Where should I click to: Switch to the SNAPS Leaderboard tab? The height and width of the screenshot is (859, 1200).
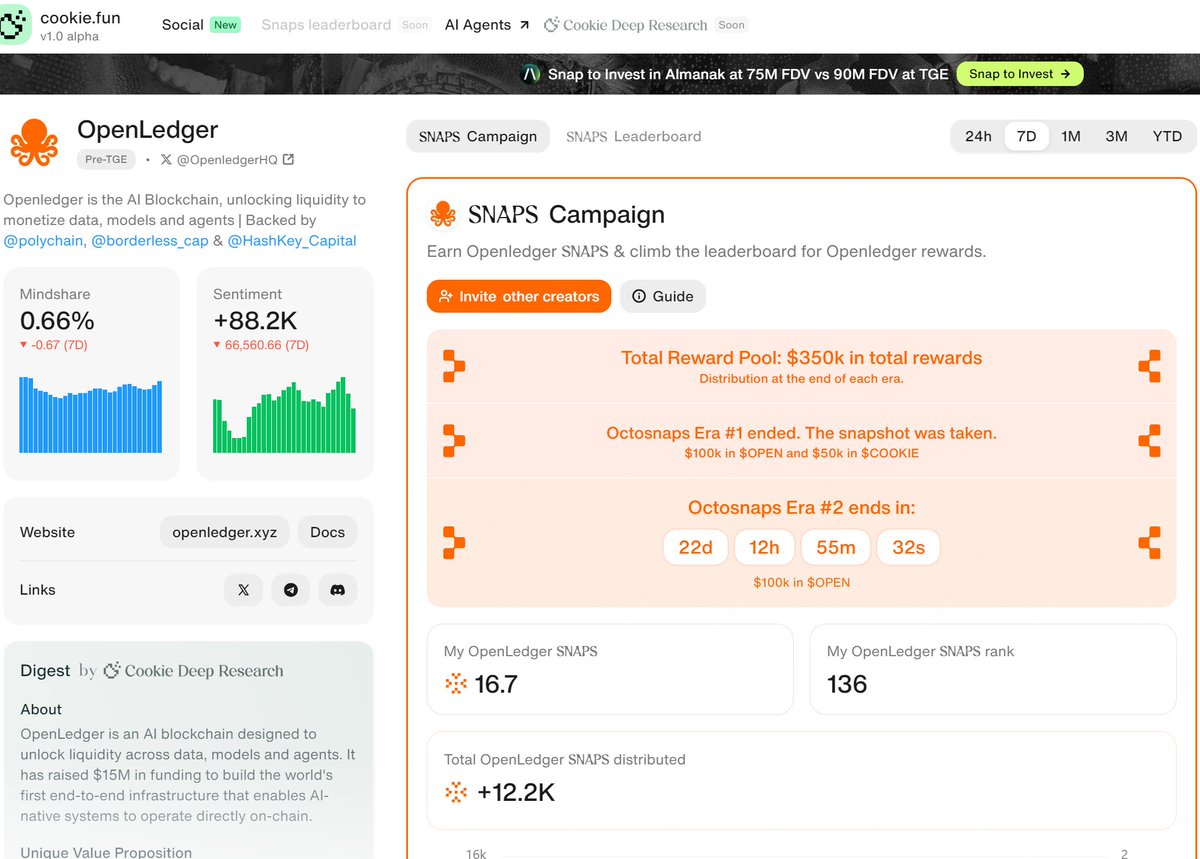click(634, 137)
